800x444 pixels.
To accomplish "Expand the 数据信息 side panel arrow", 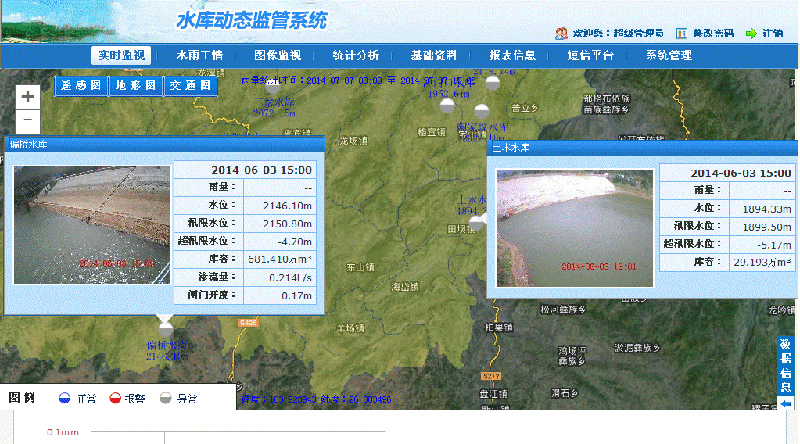I will point(786,403).
